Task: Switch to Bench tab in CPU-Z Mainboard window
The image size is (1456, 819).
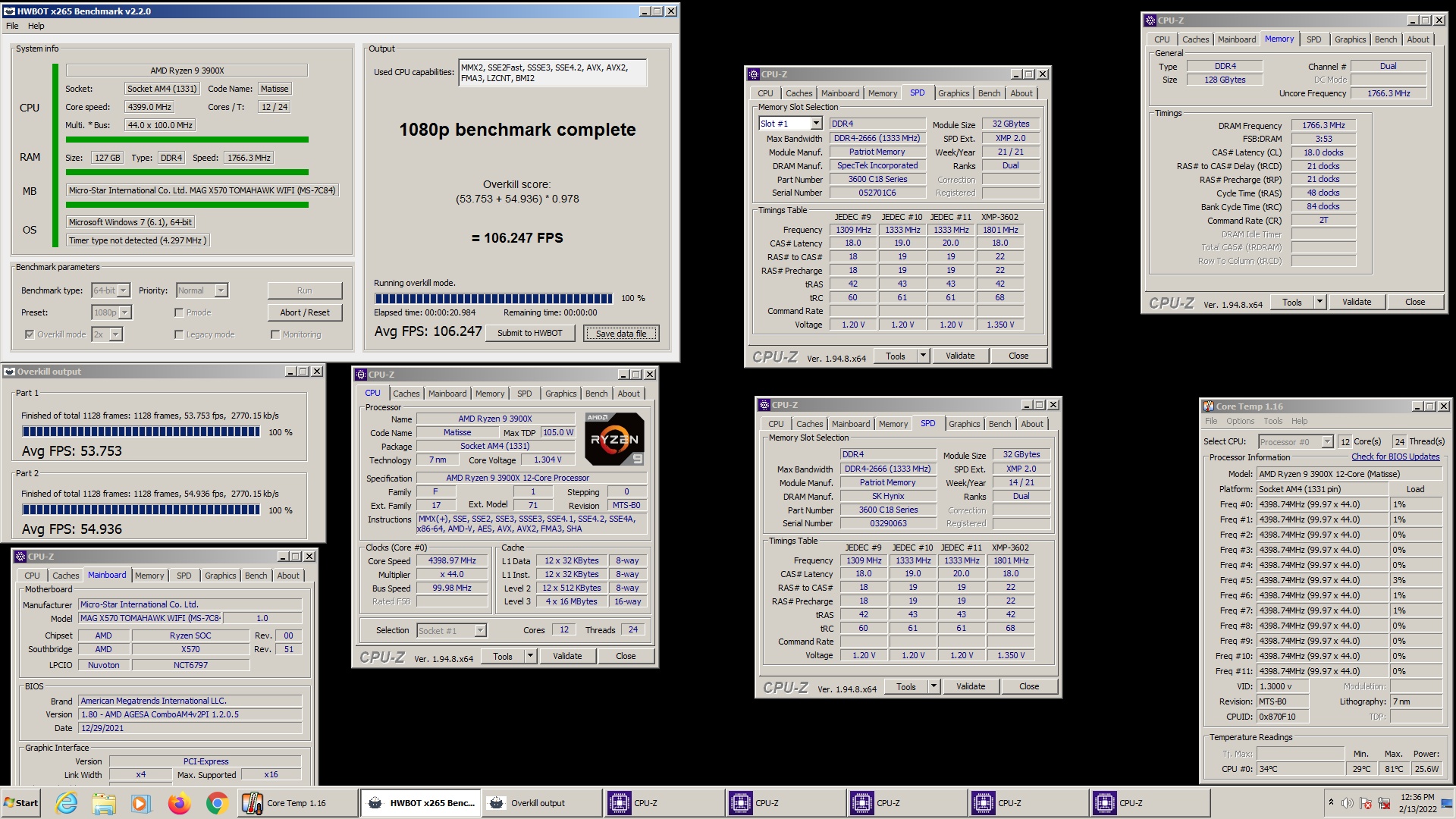Action: point(256,576)
